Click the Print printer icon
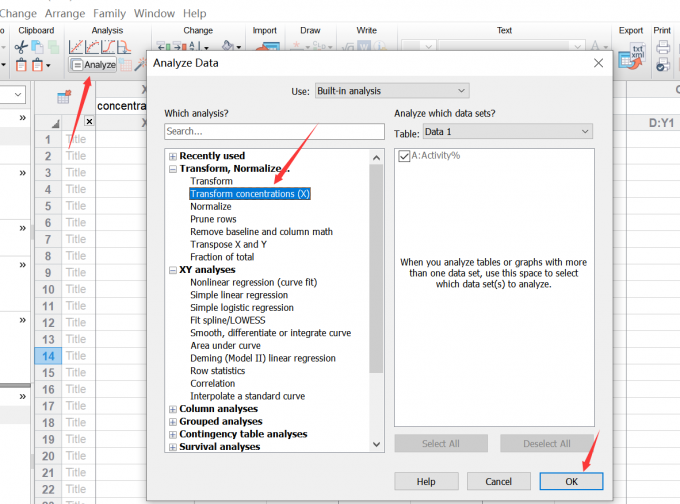 [662, 47]
